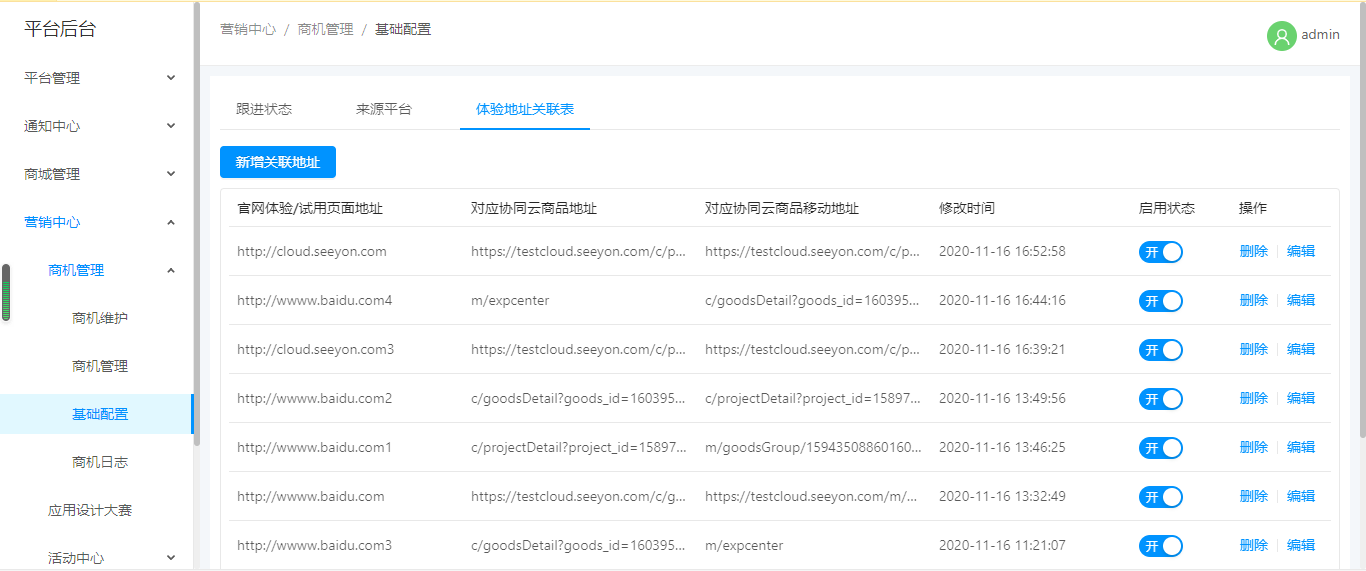Click timestamp 2020-11-16 11:21:07
The height and width of the screenshot is (571, 1366).
point(1002,545)
